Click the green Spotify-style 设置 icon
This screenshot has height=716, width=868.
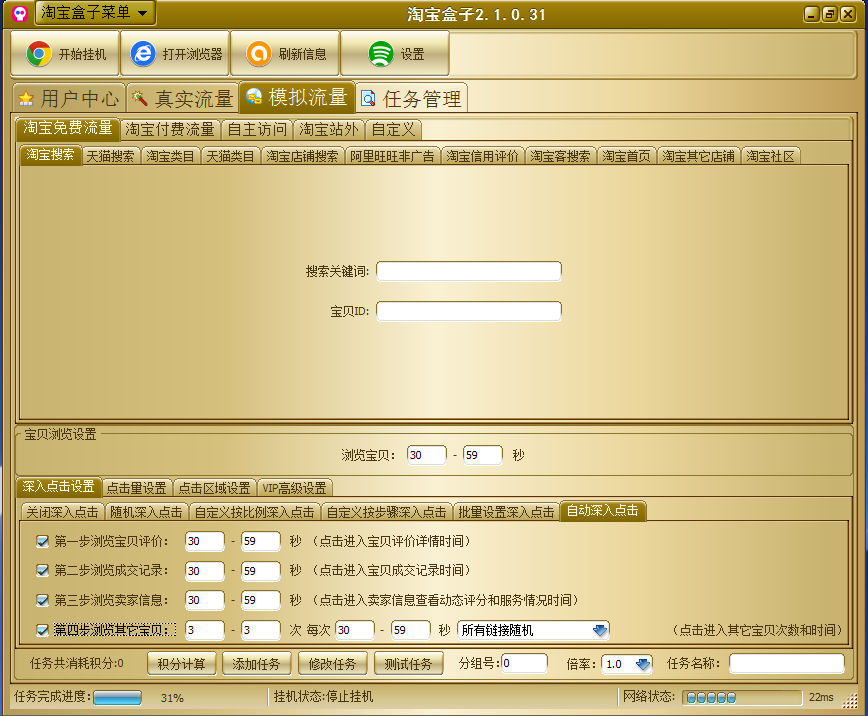(x=380, y=54)
